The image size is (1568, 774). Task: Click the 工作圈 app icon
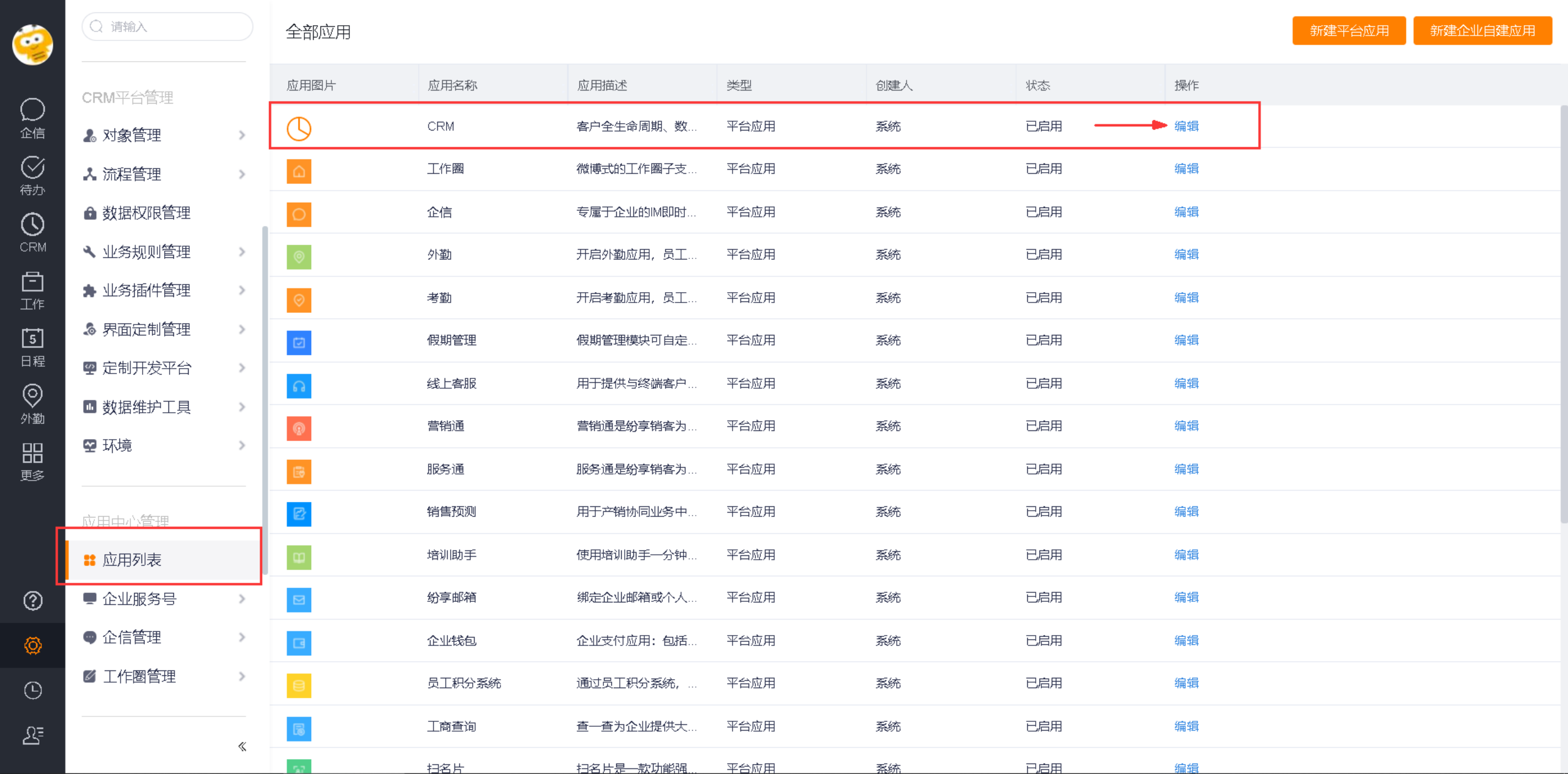tap(299, 171)
